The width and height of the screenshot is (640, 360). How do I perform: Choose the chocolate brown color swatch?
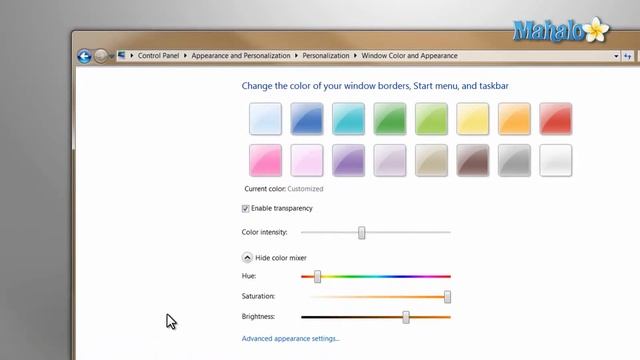tap(473, 160)
